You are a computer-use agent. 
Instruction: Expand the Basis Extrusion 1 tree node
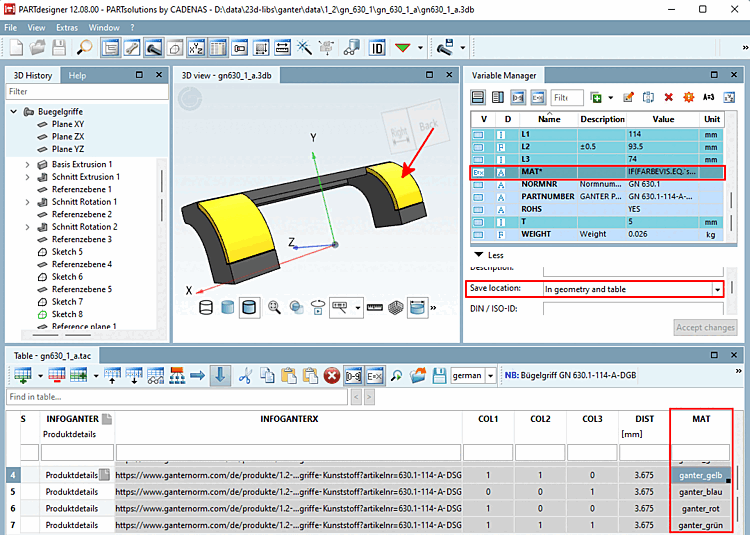pos(26,164)
